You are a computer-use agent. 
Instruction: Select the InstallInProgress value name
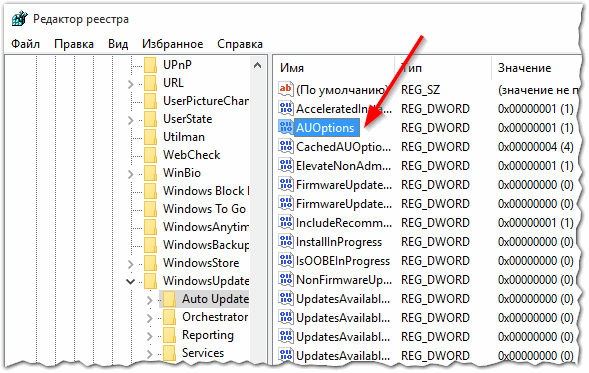coord(339,242)
